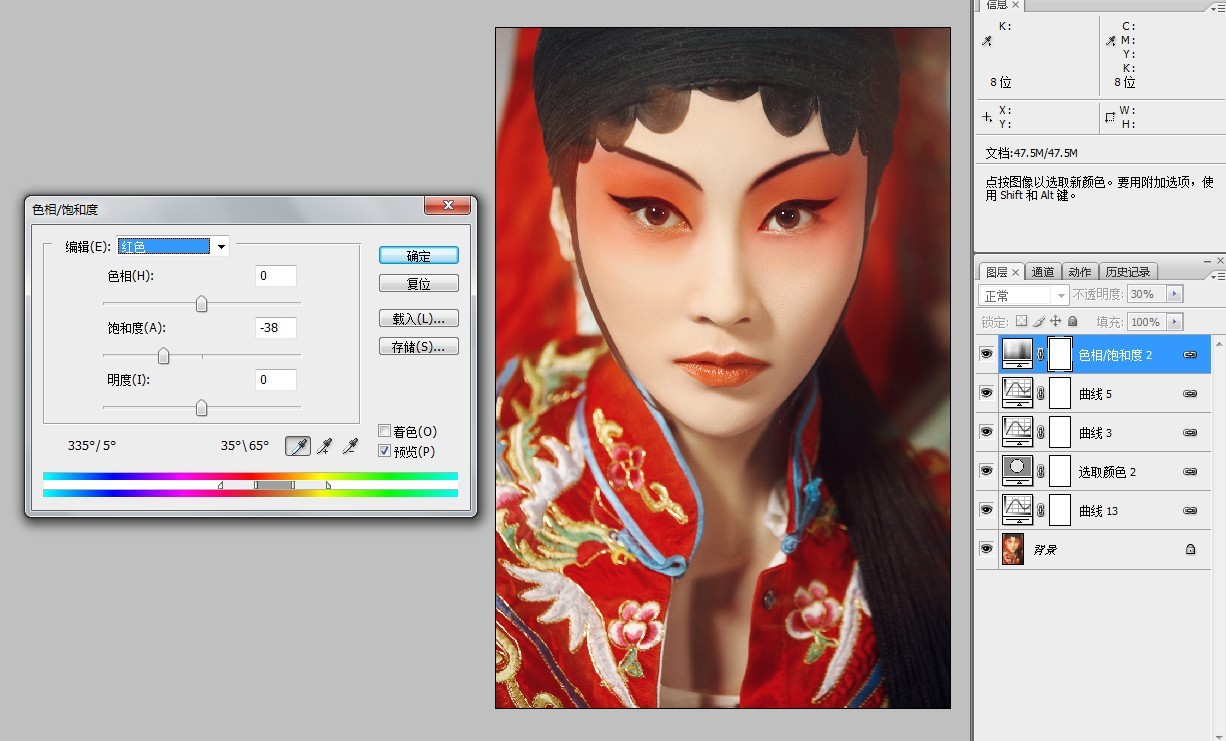This screenshot has height=741, width=1226.
Task: Click the 存储(S)... save button
Action: [x=419, y=347]
